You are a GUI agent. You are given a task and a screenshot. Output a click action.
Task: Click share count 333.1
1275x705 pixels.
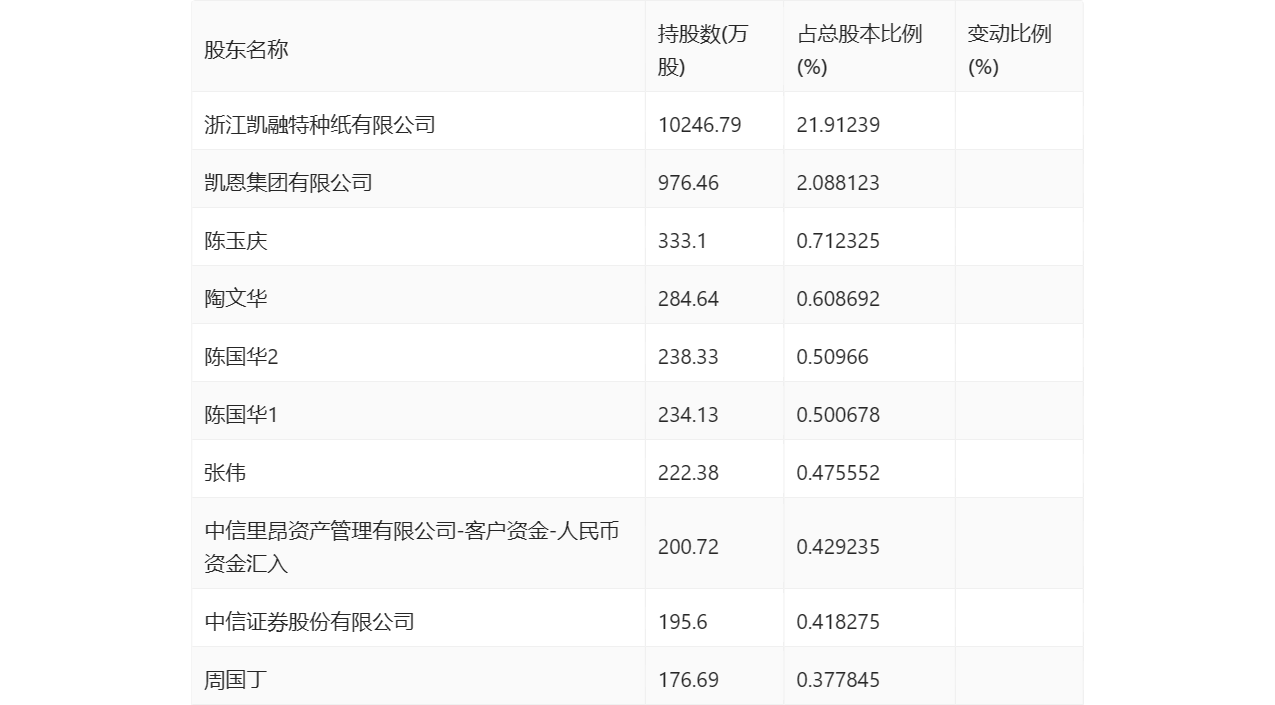682,241
